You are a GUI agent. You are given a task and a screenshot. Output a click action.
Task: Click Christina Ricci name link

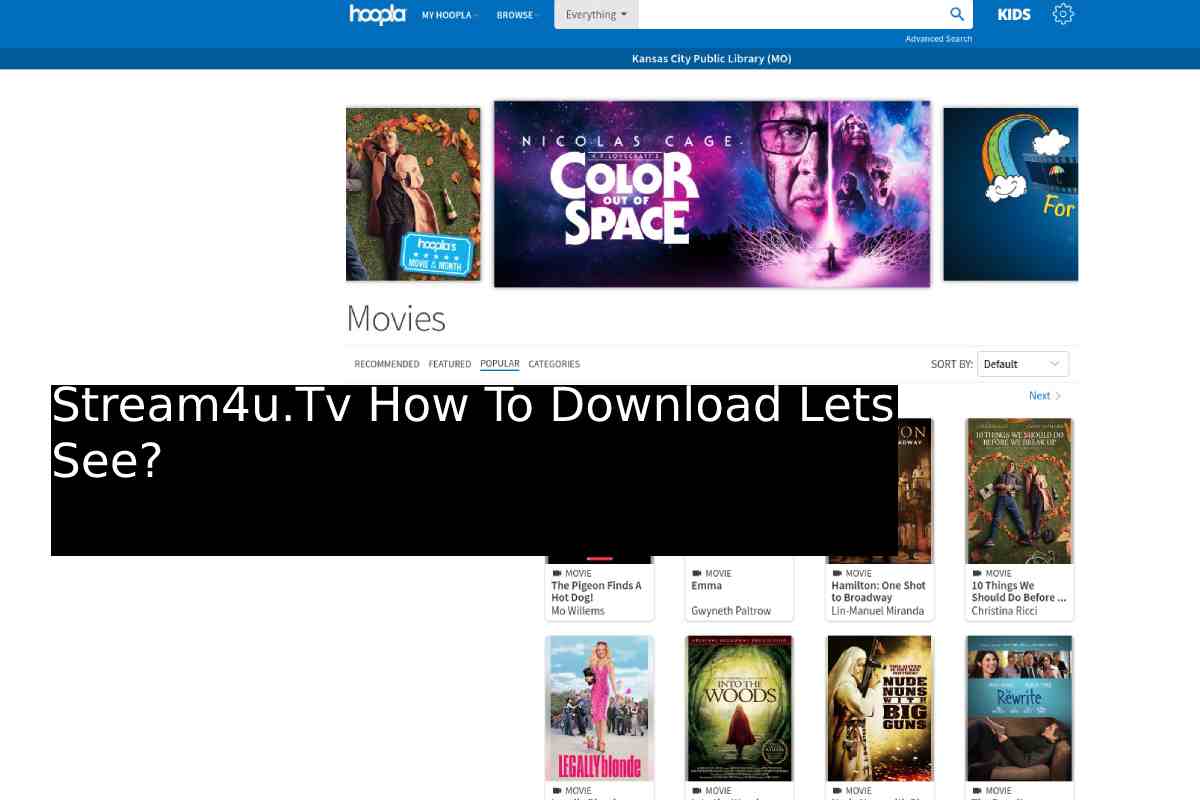coord(1004,611)
